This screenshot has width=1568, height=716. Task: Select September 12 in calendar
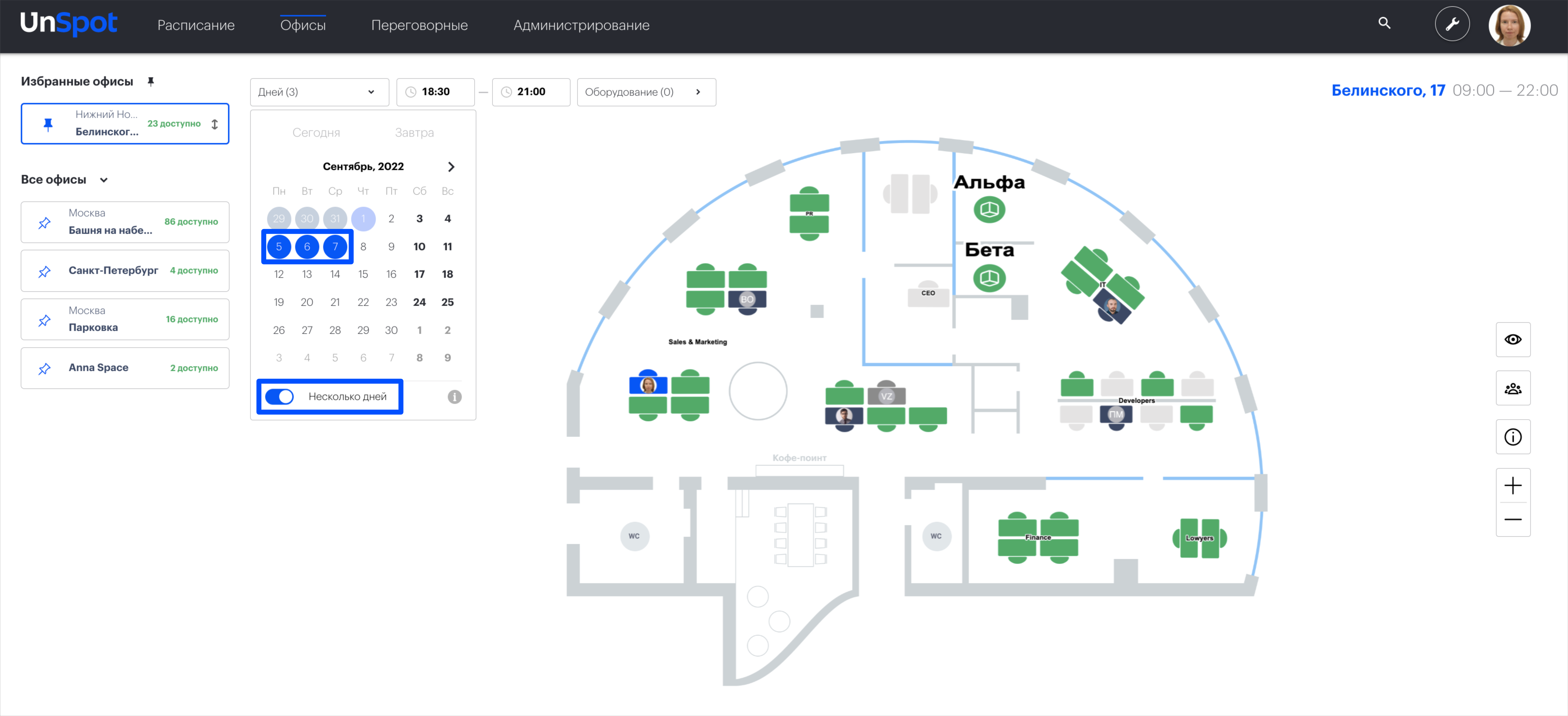click(279, 275)
